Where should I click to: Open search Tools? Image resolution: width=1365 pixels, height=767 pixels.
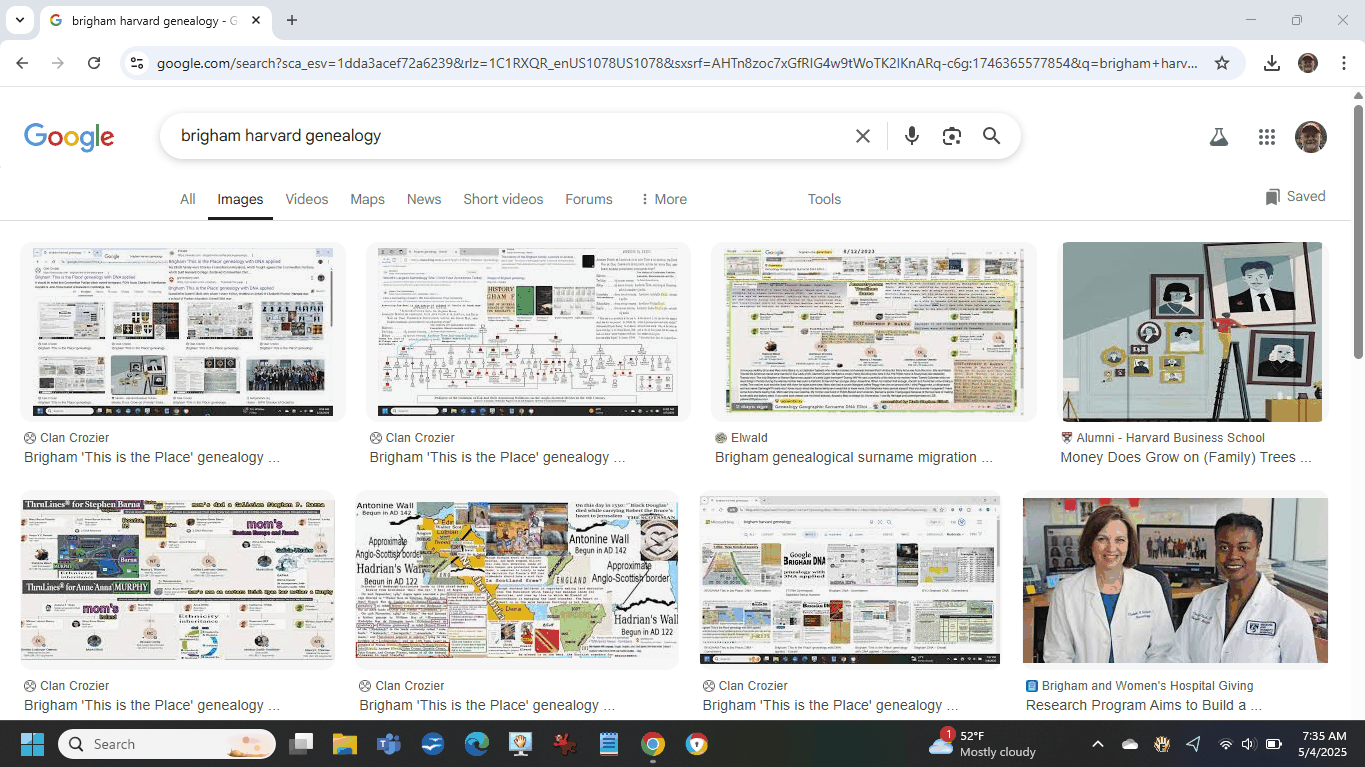click(x=824, y=199)
